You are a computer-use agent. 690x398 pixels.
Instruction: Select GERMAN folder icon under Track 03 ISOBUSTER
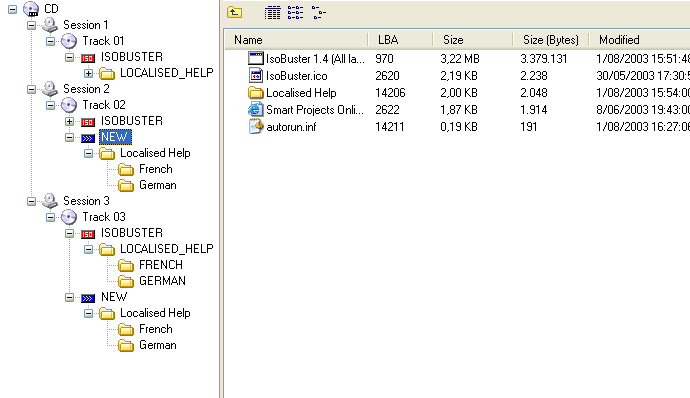[x=126, y=281]
